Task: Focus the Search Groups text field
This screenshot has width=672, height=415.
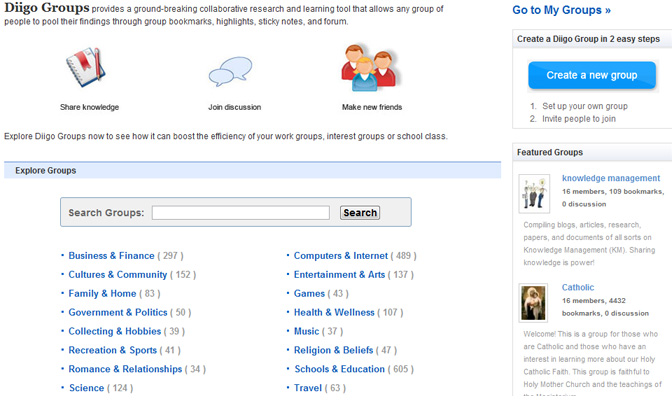Action: pos(241,213)
